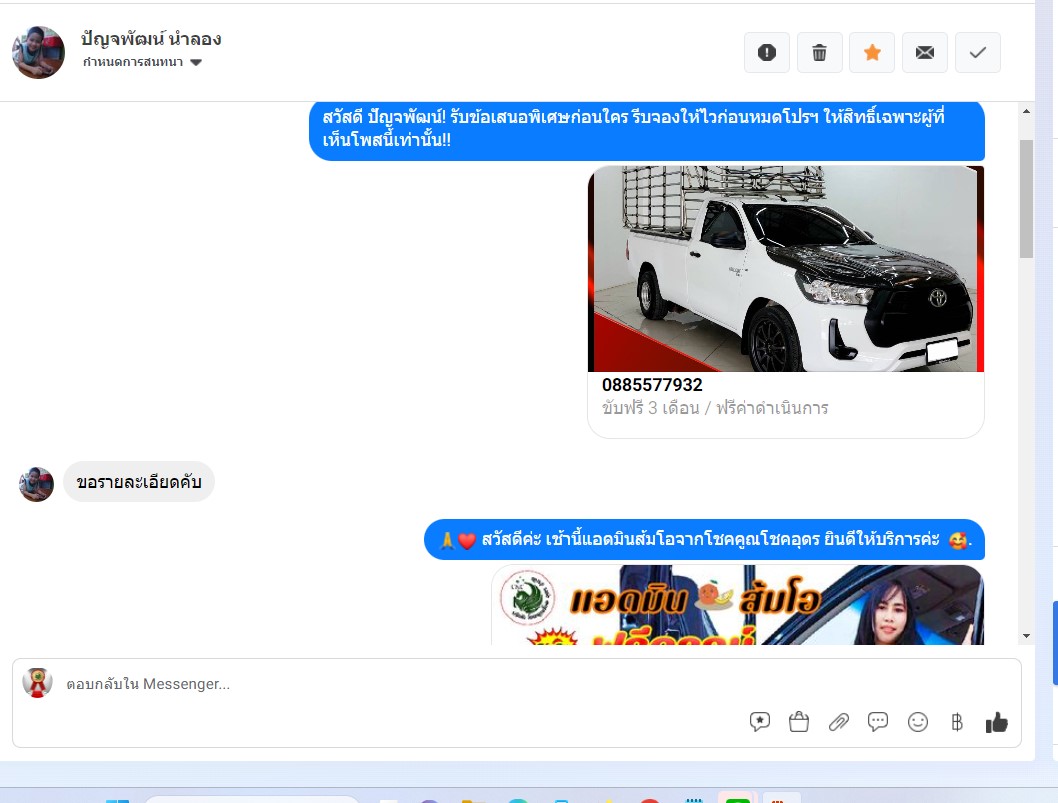Open the emoji picker smiley icon
The height and width of the screenshot is (803, 1058).
[918, 722]
